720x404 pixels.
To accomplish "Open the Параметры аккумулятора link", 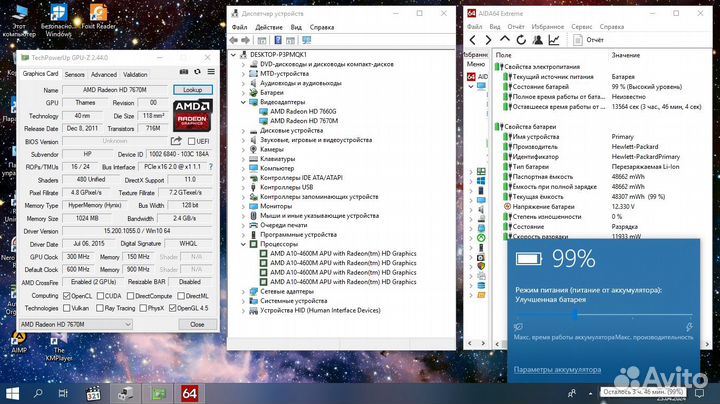I will (557, 369).
